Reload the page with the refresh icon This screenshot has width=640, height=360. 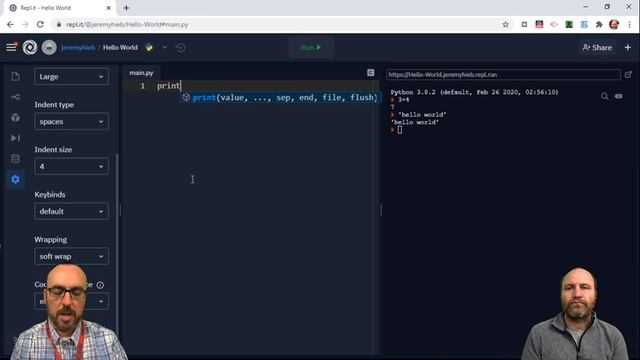[40, 24]
